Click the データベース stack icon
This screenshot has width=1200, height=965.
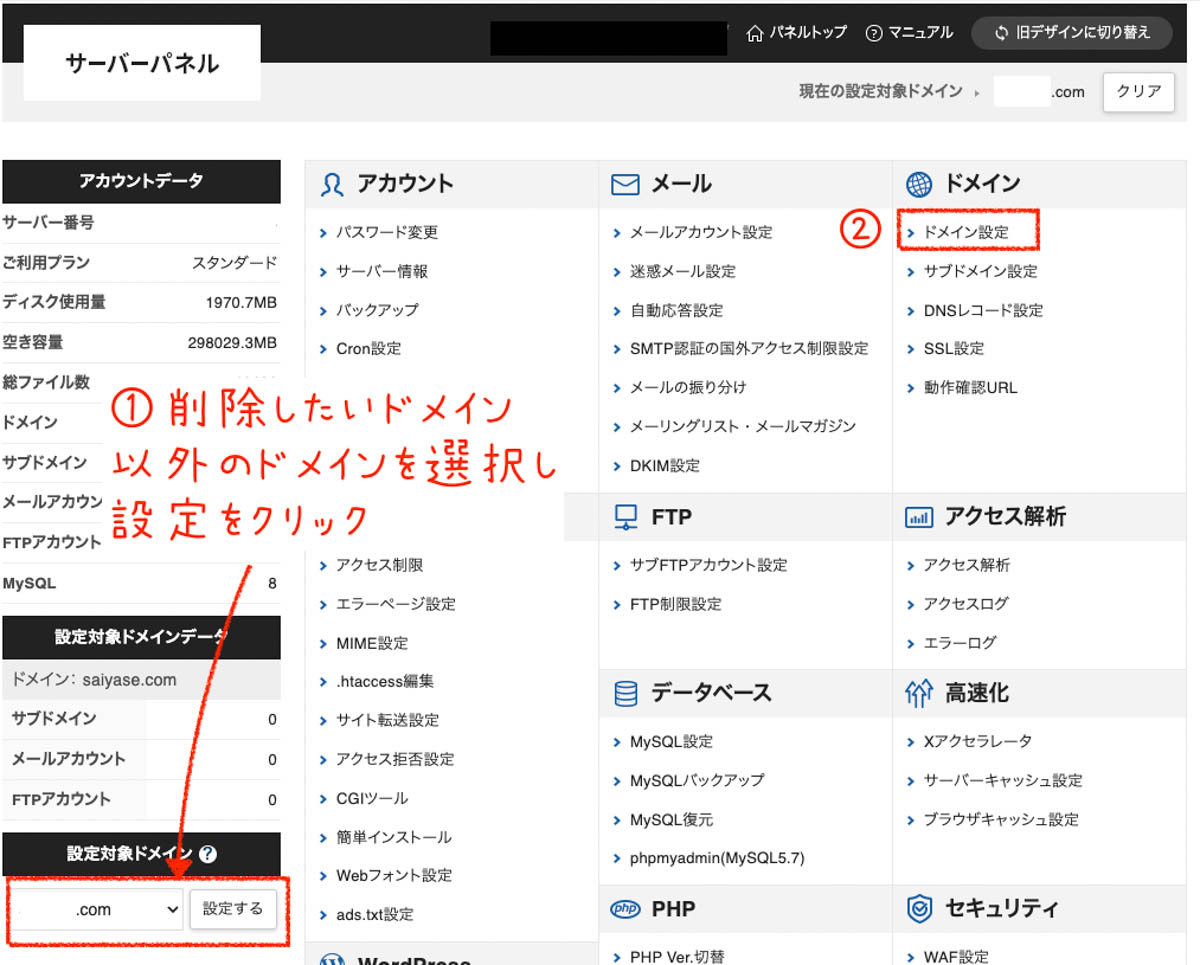(x=625, y=693)
